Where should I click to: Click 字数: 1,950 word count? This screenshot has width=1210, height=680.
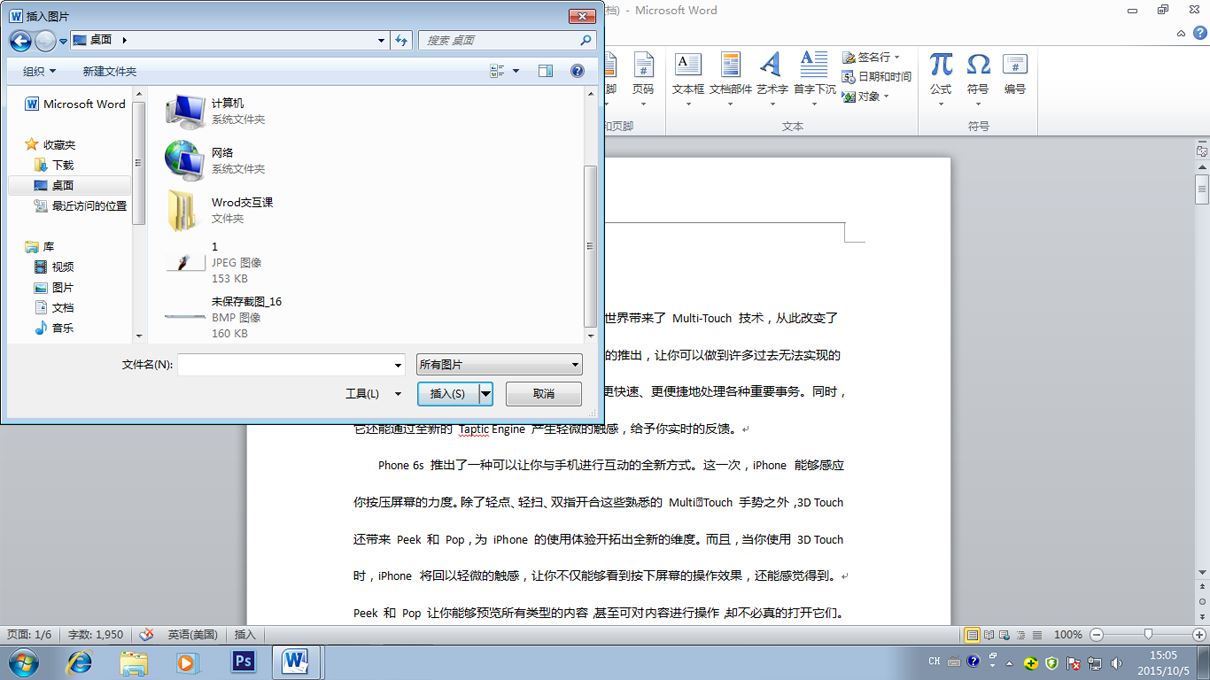96,634
